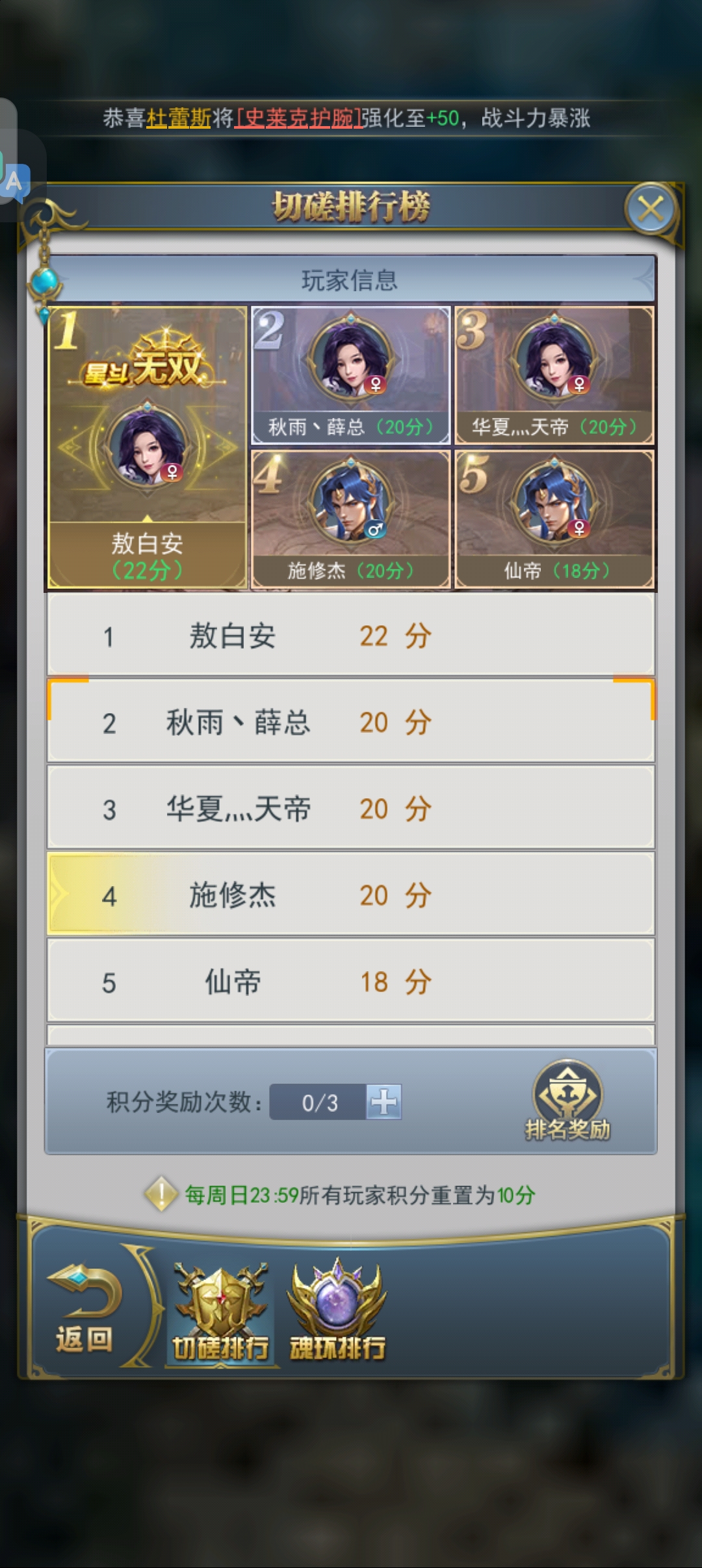Viewport: 702px width, 1568px height.
Task: Click highlighted list row 4 施修杰
Action: coord(351,895)
